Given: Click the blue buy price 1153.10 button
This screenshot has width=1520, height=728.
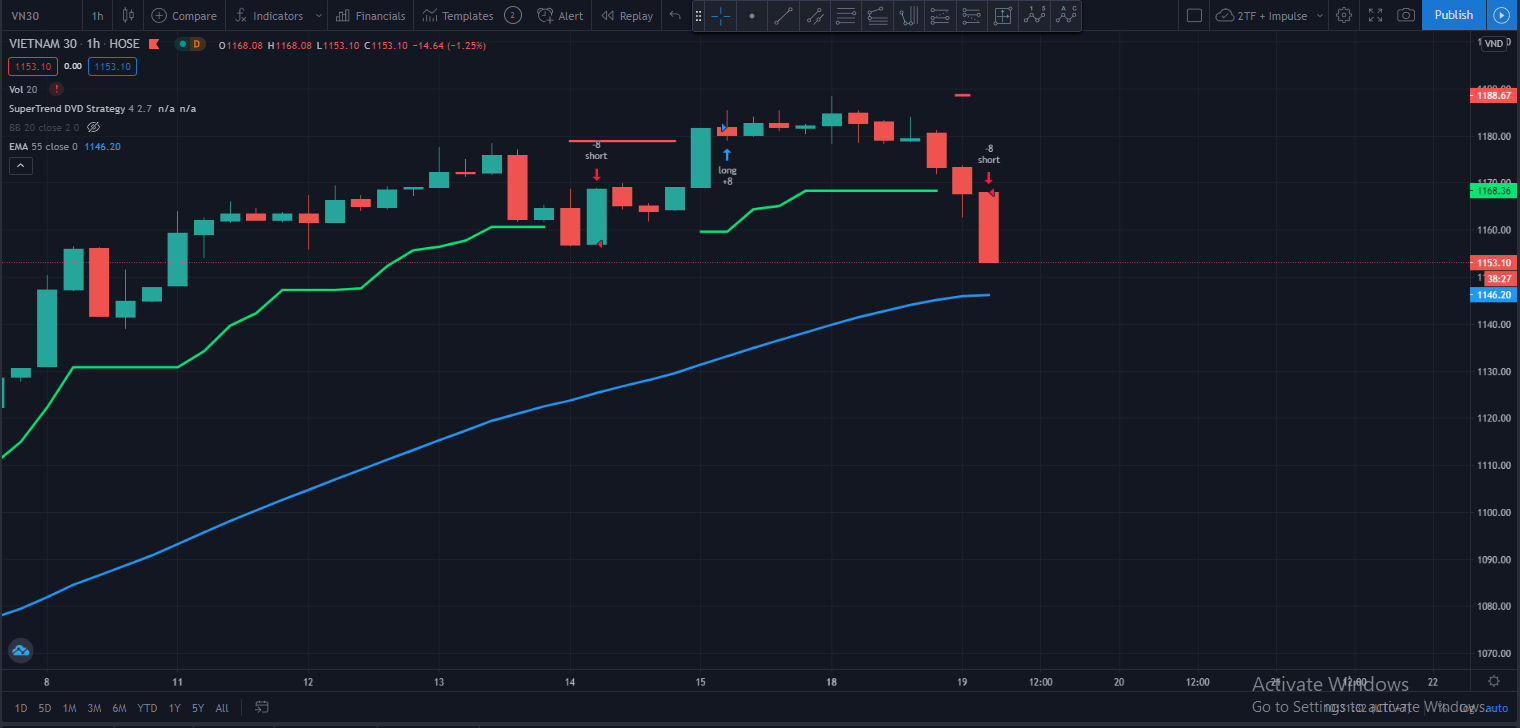Looking at the screenshot, I should pyautogui.click(x=112, y=66).
